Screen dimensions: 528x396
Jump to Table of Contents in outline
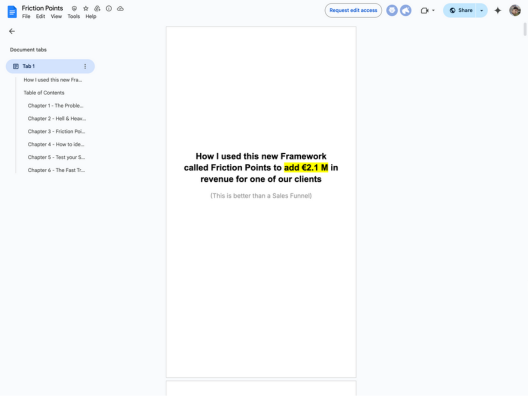[44, 93]
